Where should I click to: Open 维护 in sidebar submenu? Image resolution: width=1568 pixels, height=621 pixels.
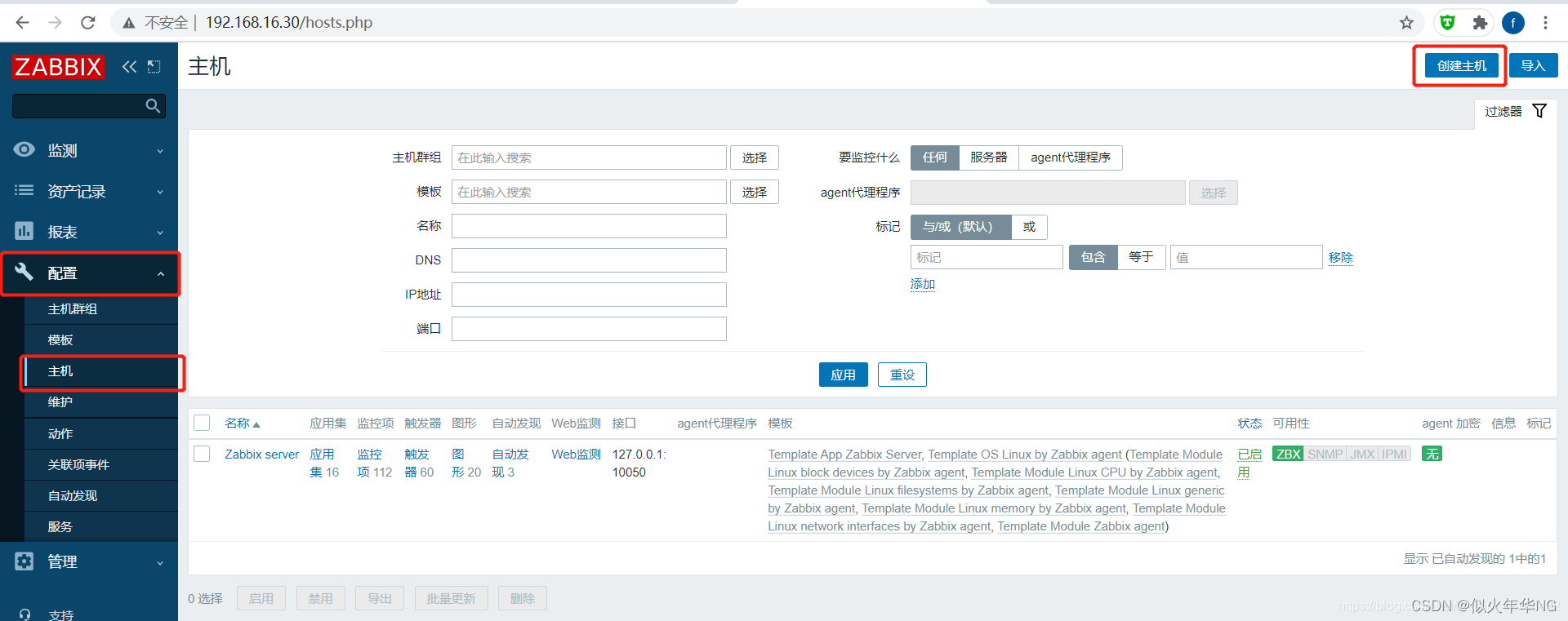click(60, 402)
